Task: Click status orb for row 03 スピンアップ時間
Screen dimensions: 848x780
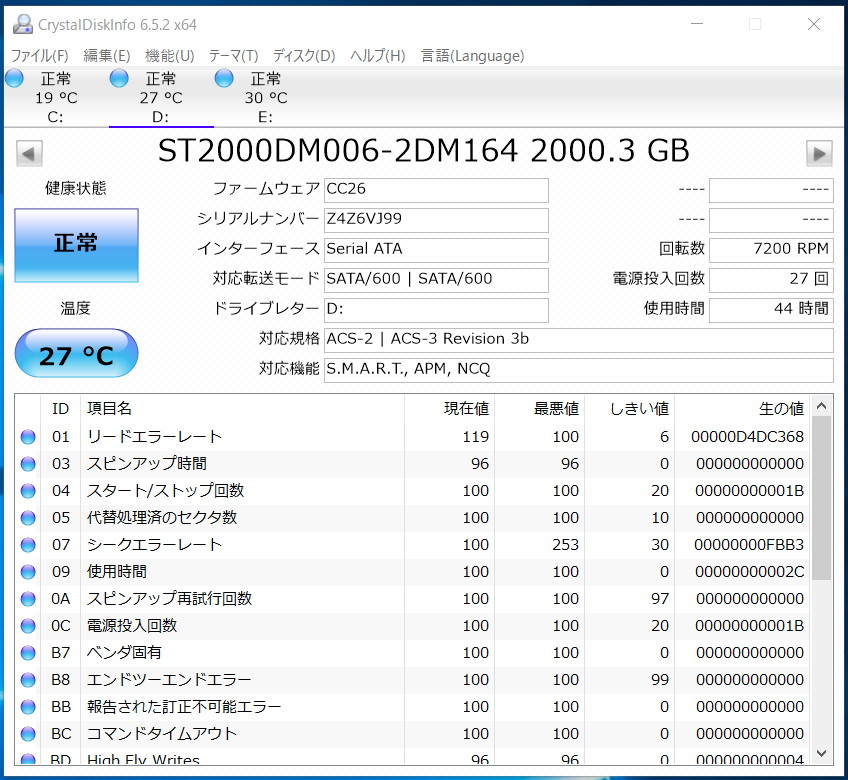Action: tap(28, 464)
